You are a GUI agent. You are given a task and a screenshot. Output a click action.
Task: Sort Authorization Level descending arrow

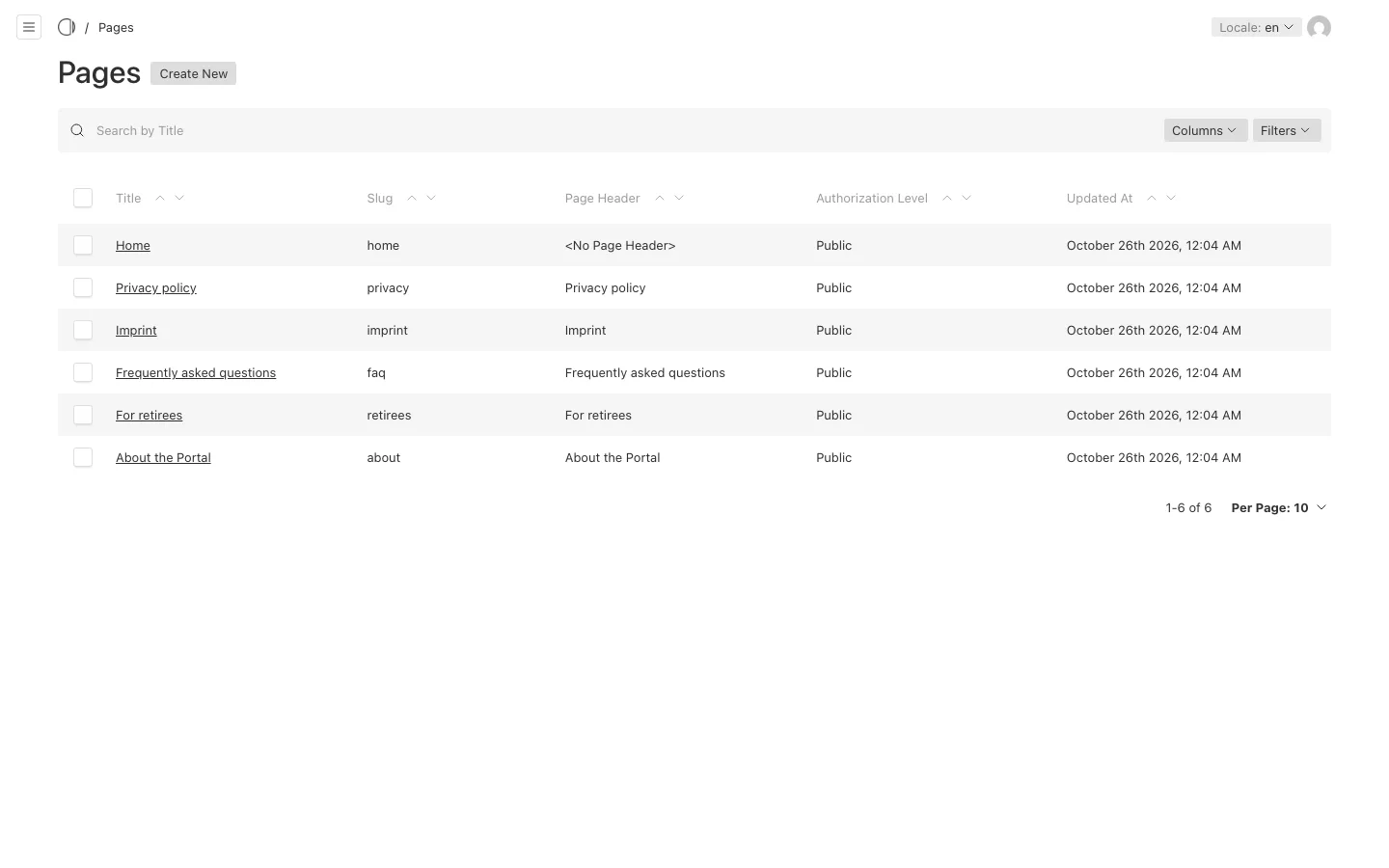[x=967, y=198]
